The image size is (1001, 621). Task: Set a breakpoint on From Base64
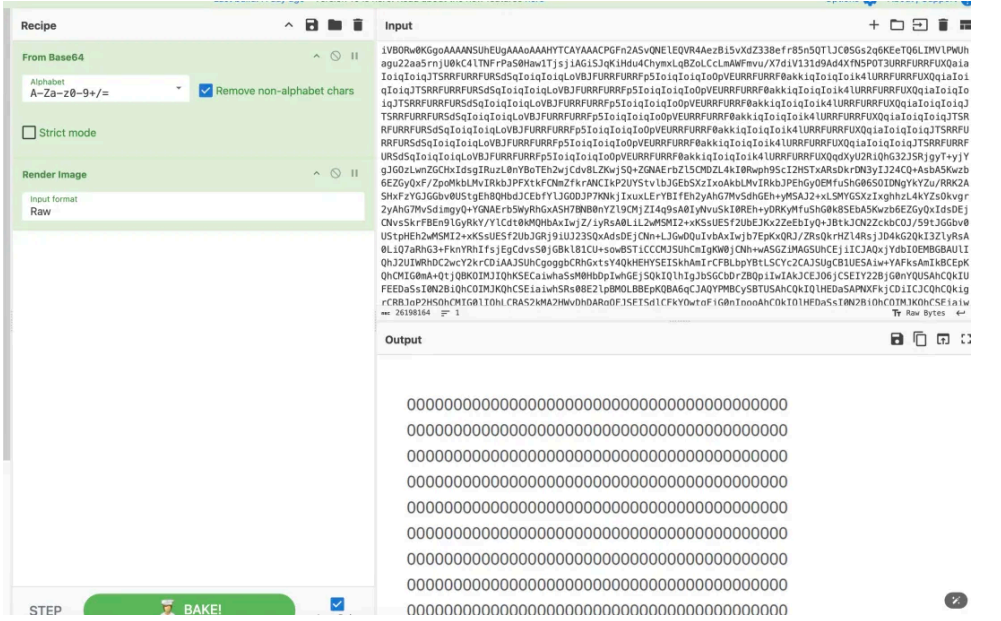pos(354,56)
